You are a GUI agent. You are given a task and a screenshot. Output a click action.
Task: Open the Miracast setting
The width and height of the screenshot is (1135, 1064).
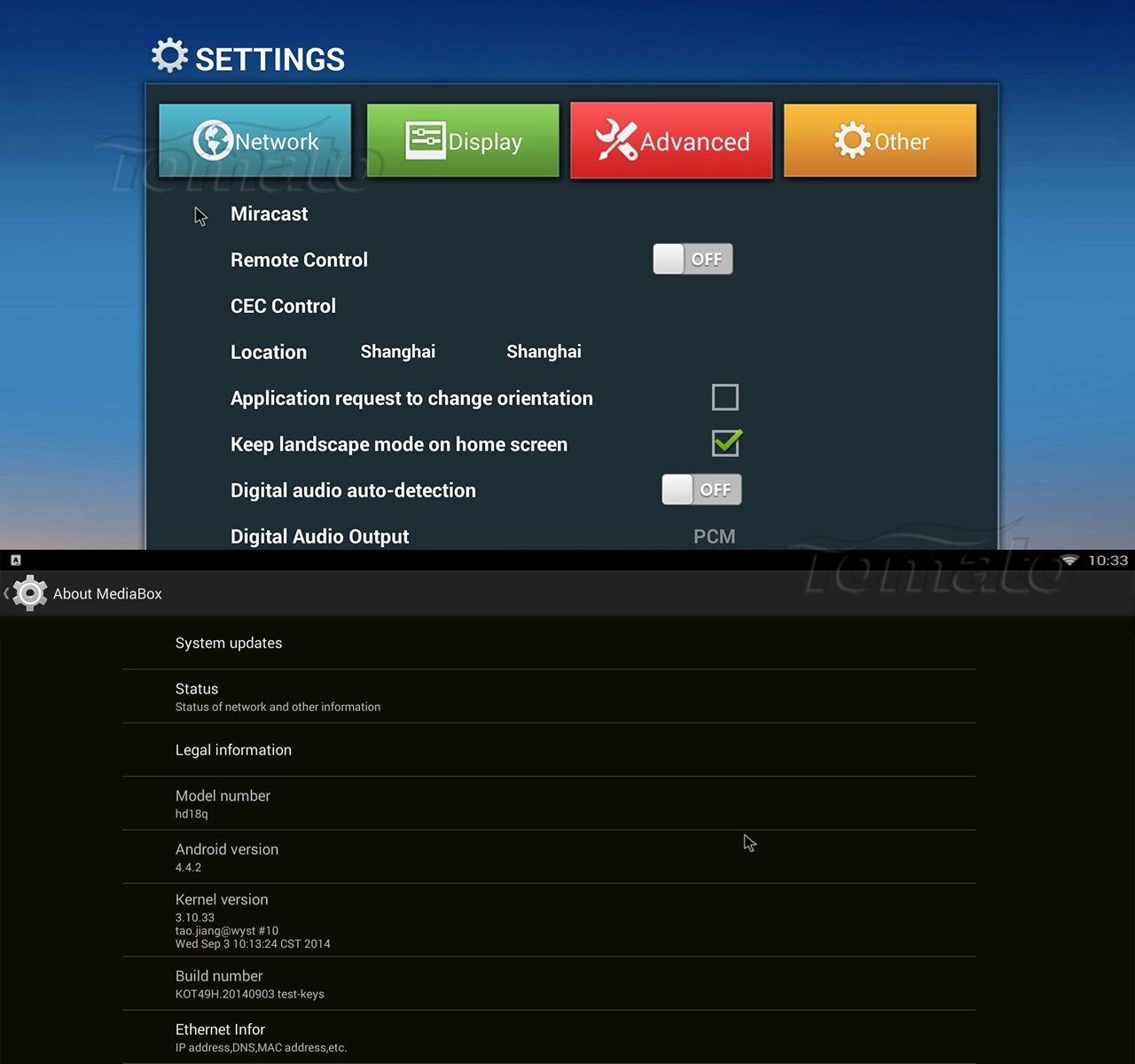(x=269, y=214)
